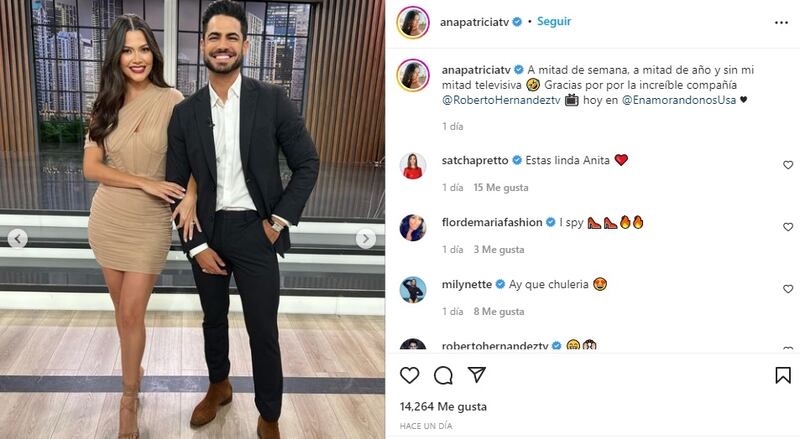Show the 14,264 Me gusta likes list
This screenshot has height=439, width=800.
coord(443,407)
